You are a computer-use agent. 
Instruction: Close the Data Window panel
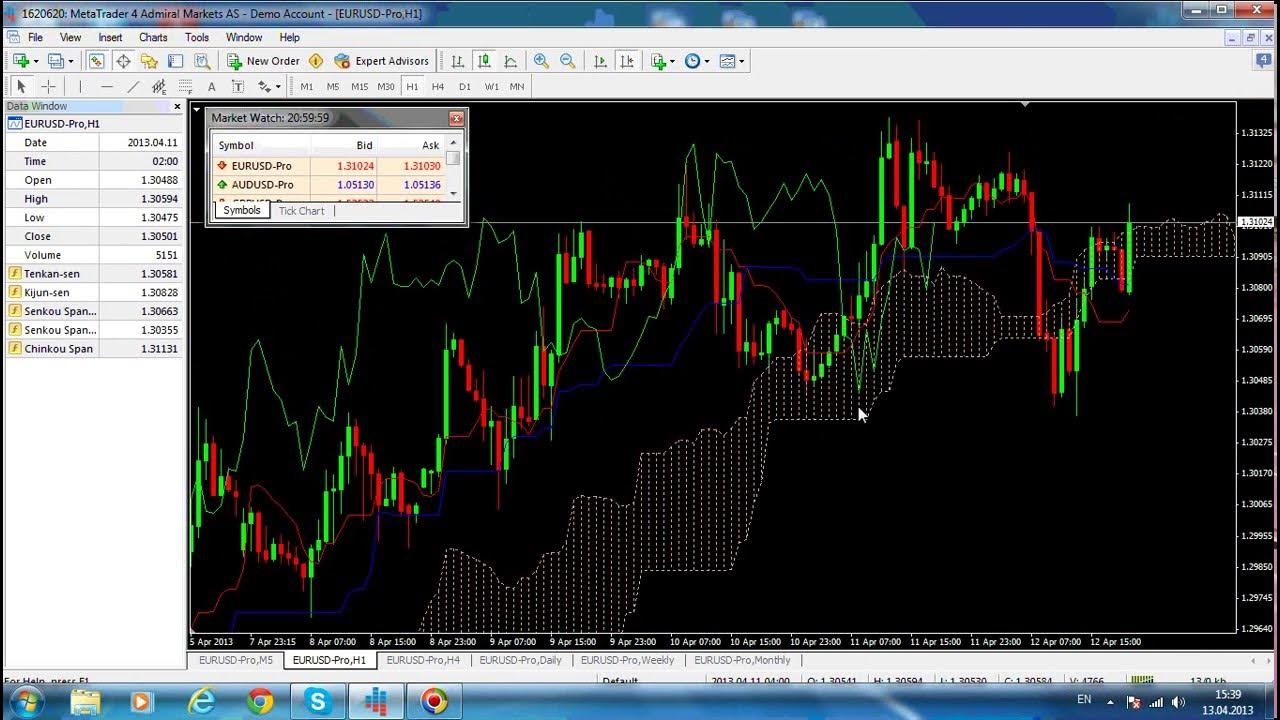[177, 106]
